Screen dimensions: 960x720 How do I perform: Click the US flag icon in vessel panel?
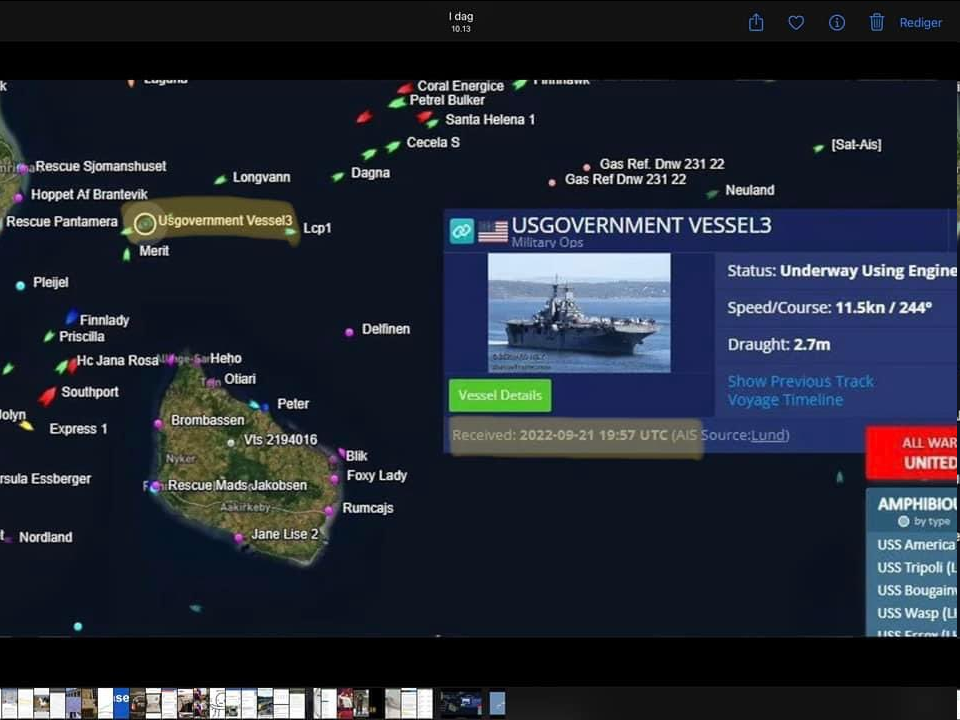[x=493, y=231]
